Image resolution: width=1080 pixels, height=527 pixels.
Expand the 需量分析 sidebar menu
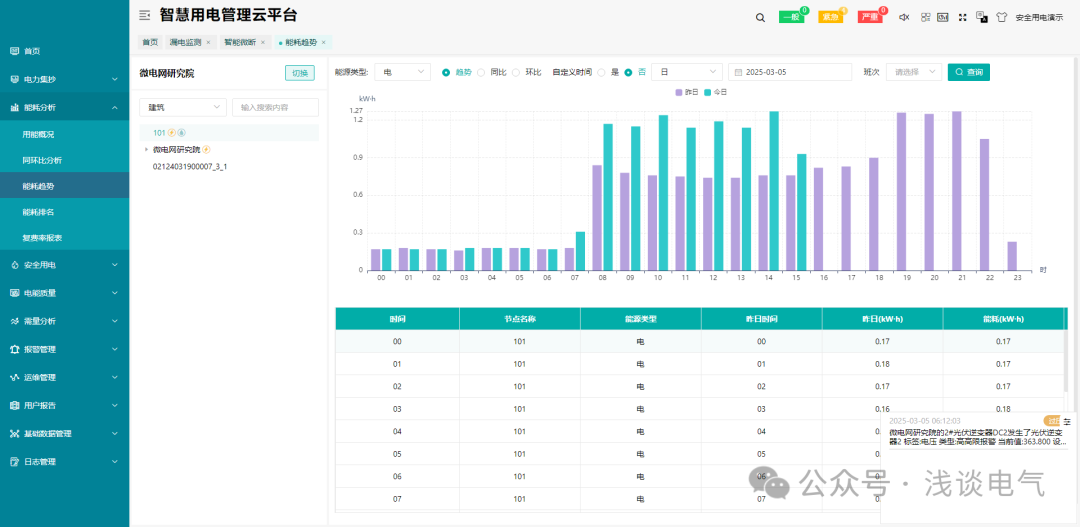64,321
